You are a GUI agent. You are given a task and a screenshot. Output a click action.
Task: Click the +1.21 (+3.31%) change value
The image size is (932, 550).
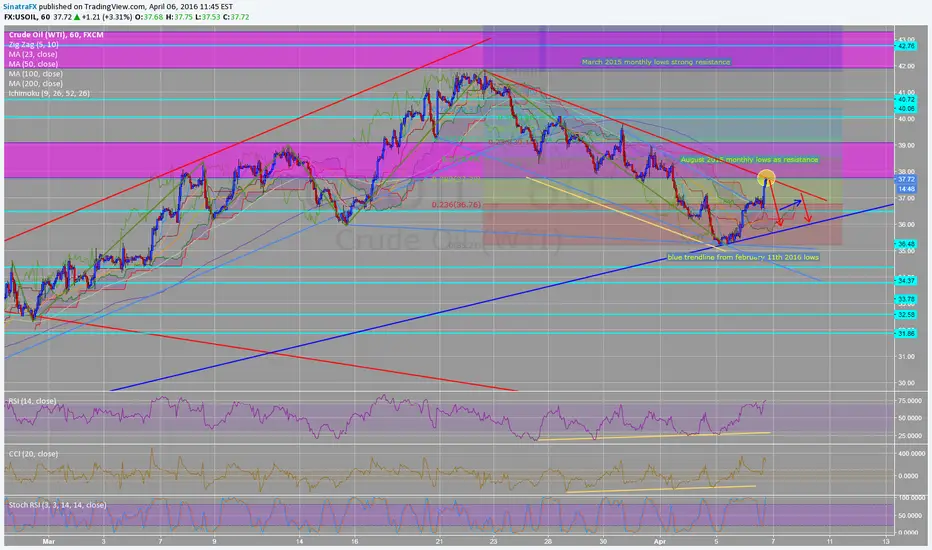106,17
